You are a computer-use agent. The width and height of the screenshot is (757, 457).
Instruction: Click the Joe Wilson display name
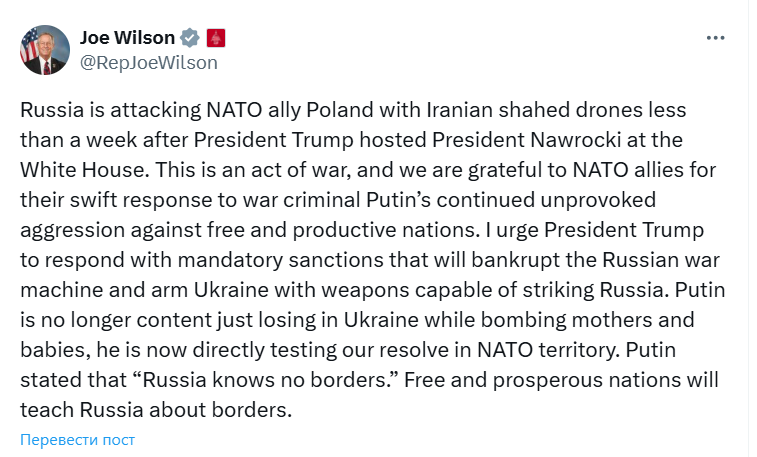126,39
